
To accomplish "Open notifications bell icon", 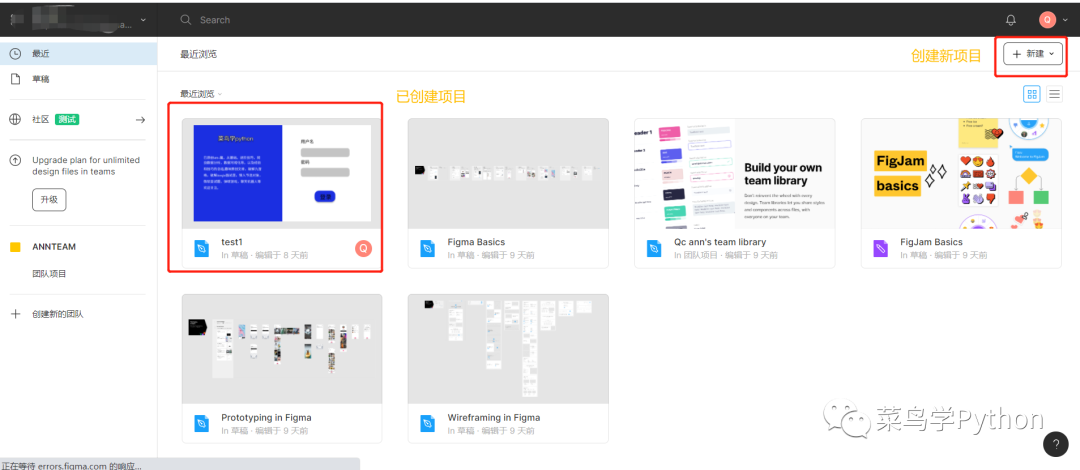I will (1011, 20).
